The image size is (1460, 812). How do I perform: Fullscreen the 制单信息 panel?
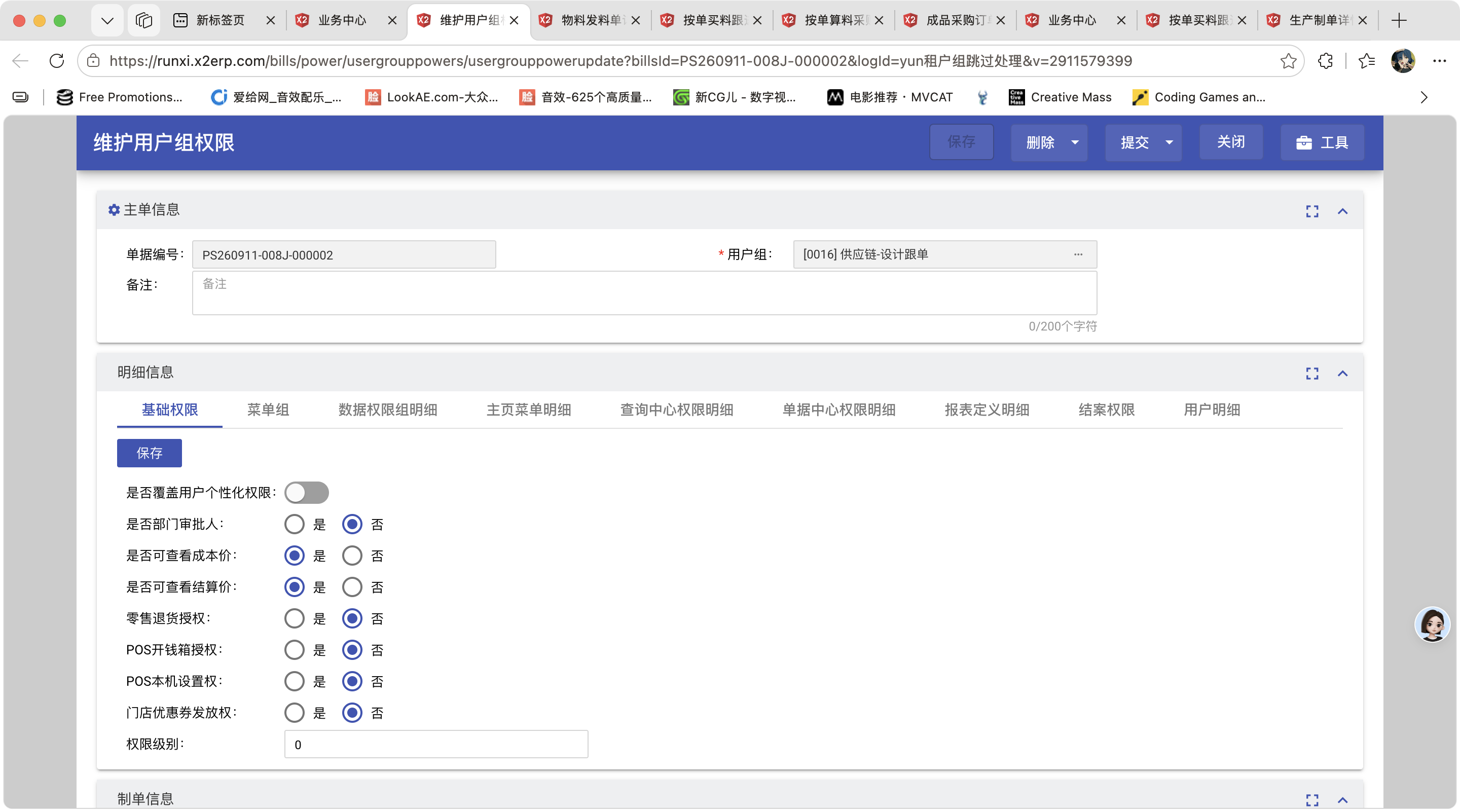(1312, 799)
